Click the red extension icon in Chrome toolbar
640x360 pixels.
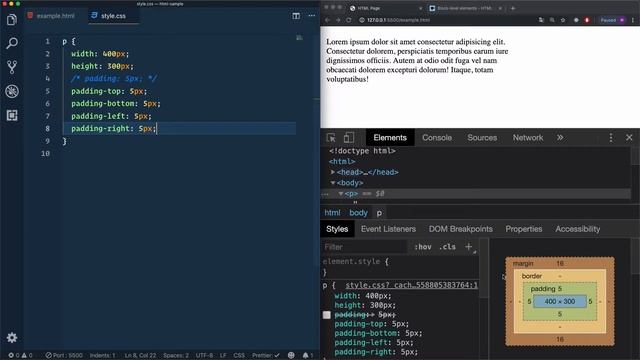point(587,20)
